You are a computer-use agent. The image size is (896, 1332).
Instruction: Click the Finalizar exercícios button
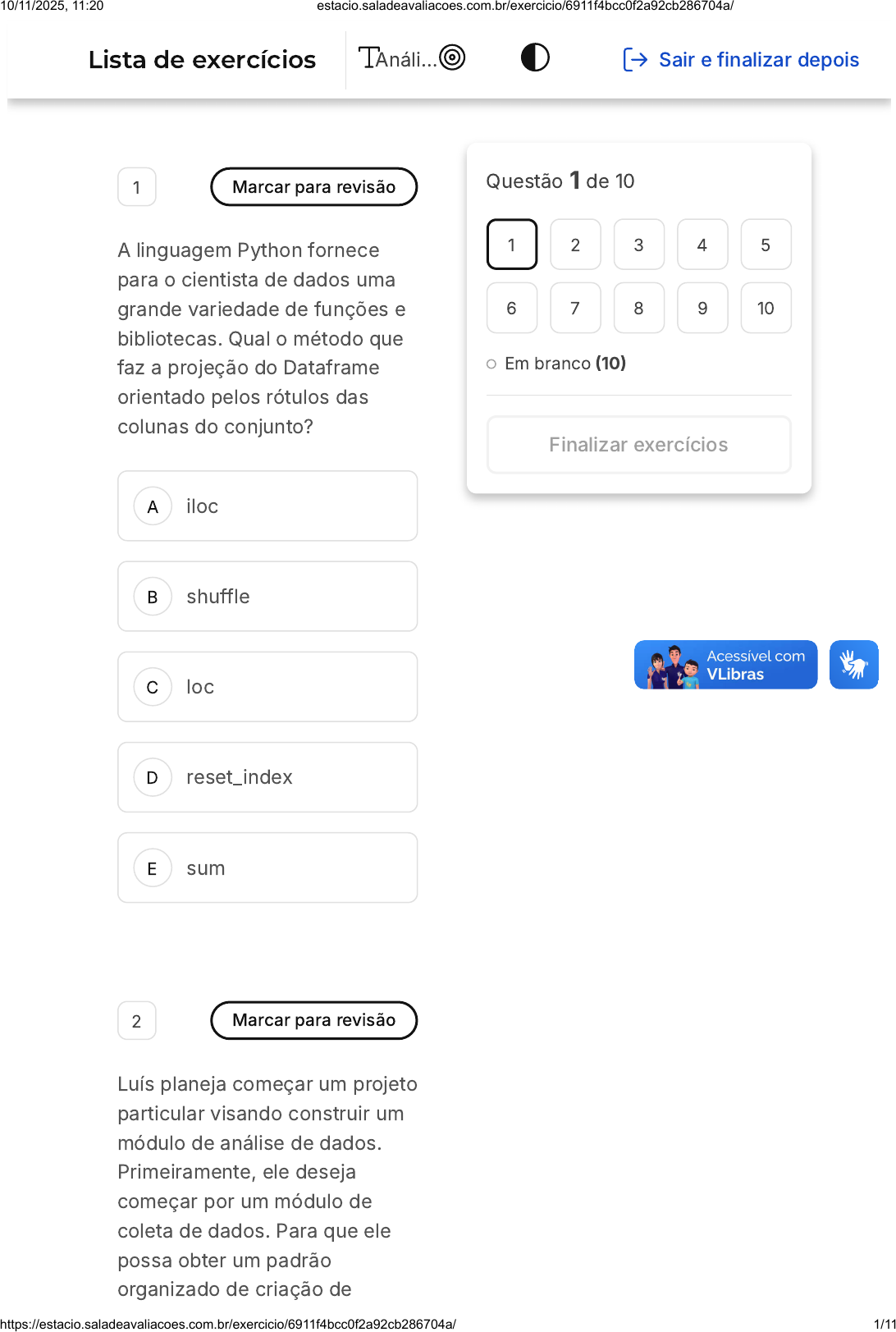coord(638,445)
